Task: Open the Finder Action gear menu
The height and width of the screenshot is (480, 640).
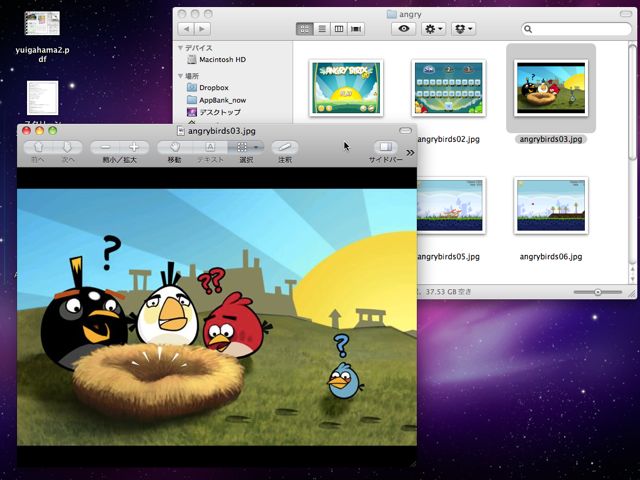Action: pyautogui.click(x=433, y=29)
